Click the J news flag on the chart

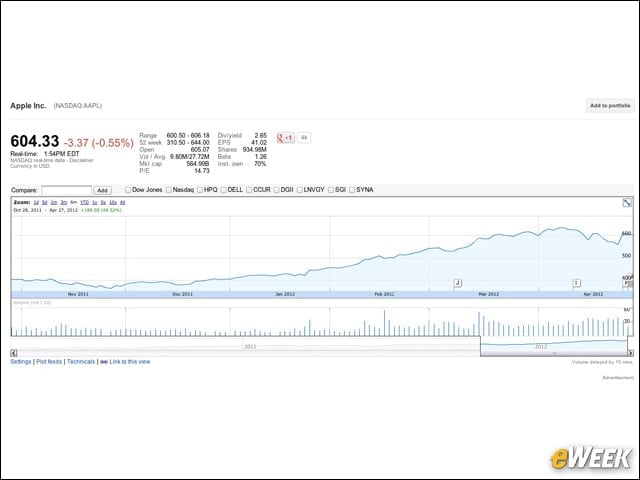[458, 283]
